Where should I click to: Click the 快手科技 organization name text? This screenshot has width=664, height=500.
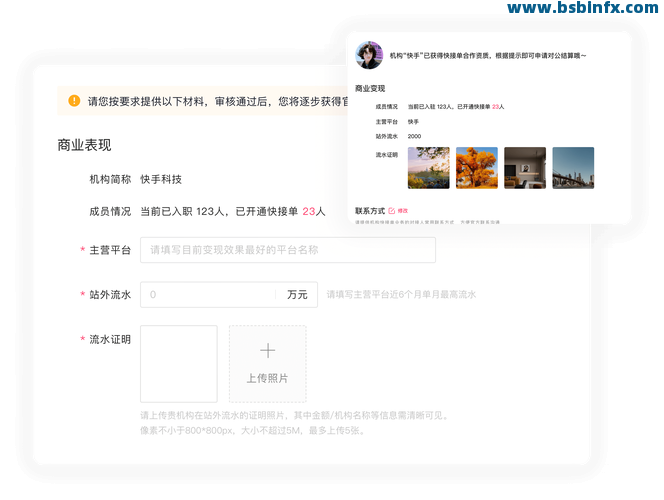tap(161, 180)
